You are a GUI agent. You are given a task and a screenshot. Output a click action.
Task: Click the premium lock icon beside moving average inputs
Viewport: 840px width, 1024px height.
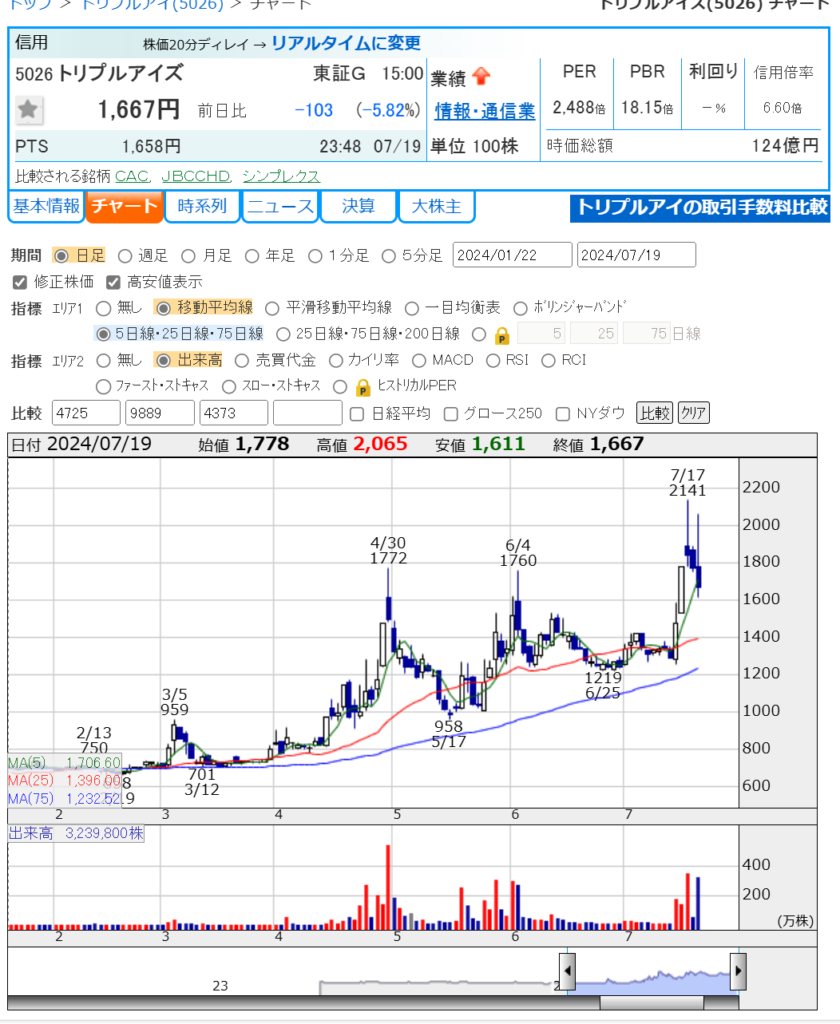(503, 334)
